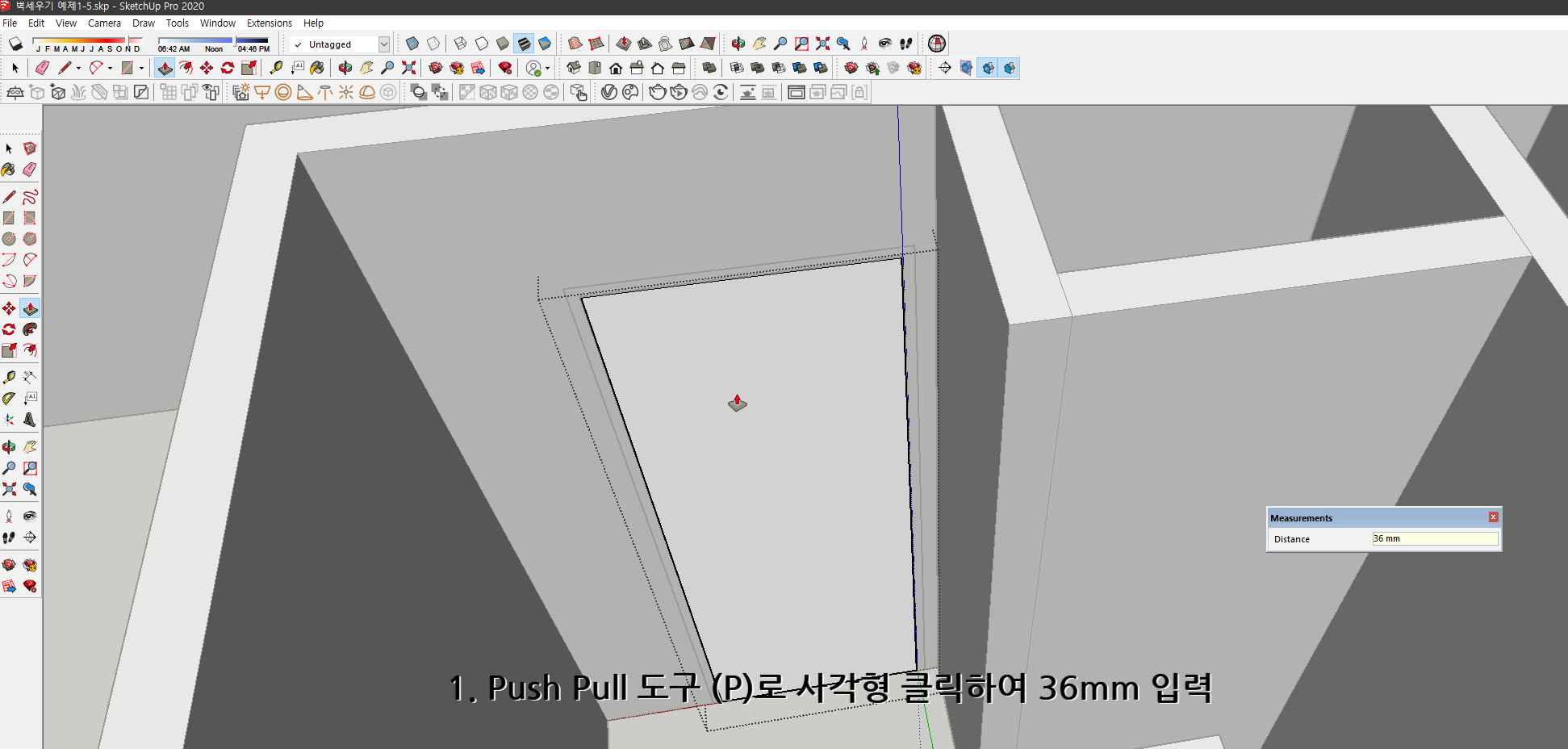The image size is (1568, 749).
Task: Open the Window menu
Action: [218, 23]
